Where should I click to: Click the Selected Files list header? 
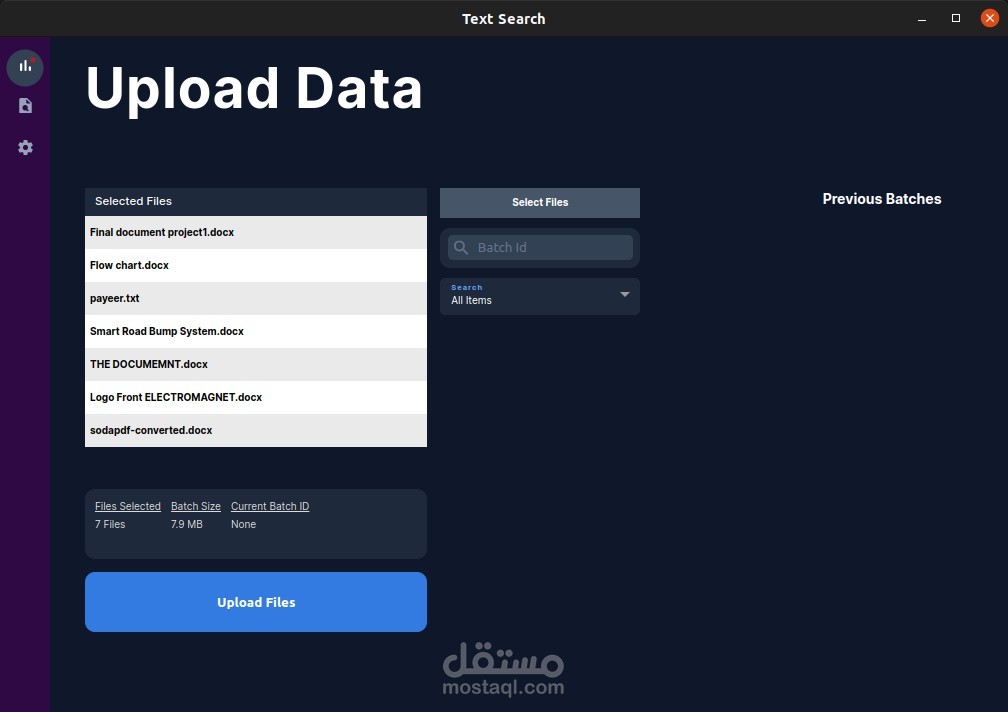[256, 202]
